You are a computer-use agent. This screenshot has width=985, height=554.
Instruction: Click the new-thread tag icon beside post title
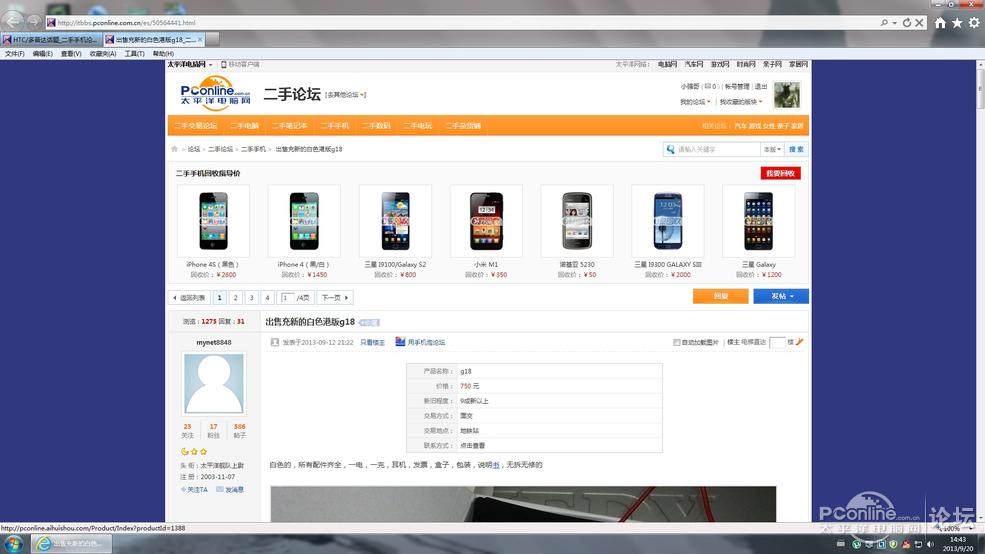[x=369, y=322]
